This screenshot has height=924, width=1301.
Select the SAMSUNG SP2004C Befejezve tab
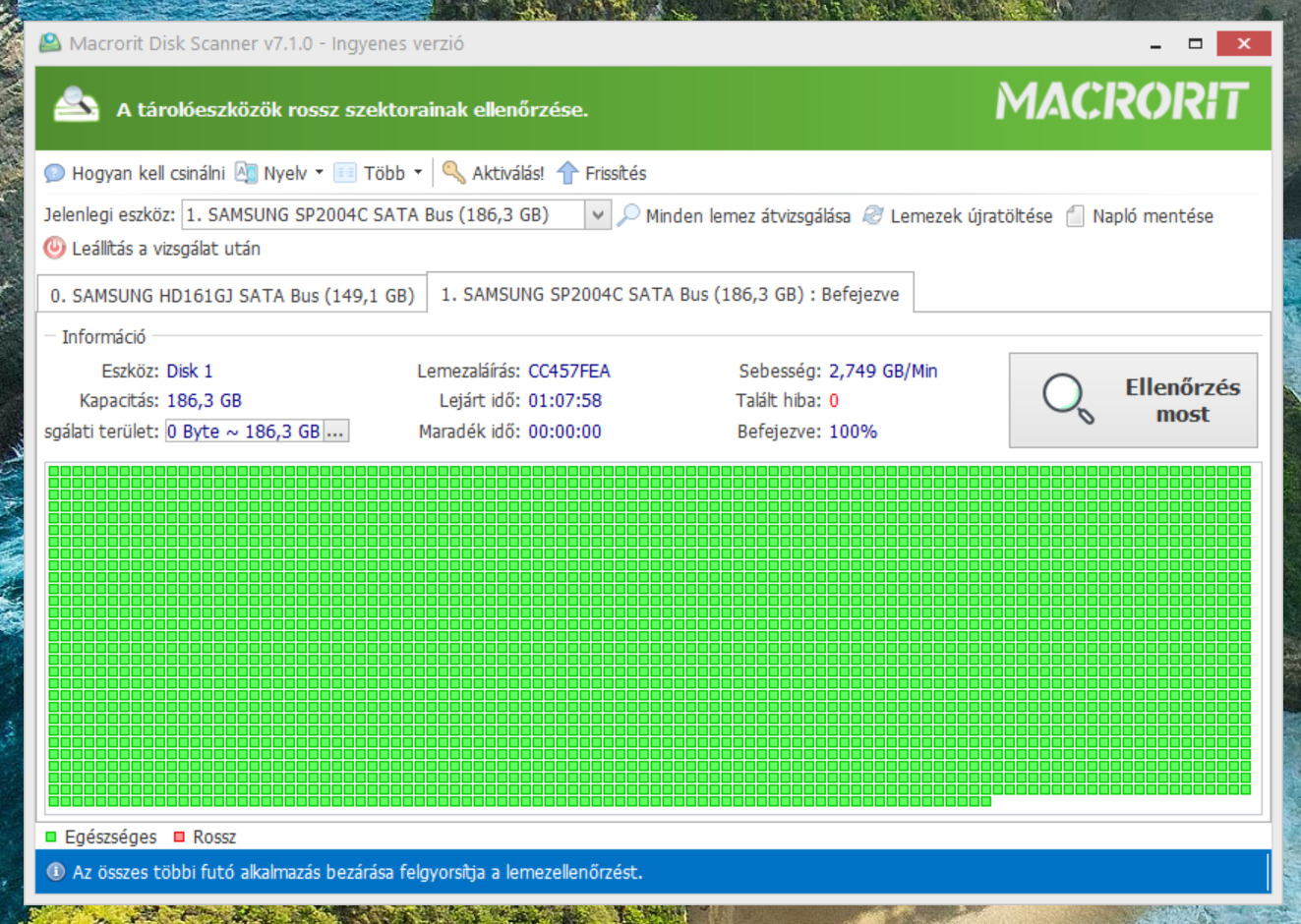click(x=670, y=294)
